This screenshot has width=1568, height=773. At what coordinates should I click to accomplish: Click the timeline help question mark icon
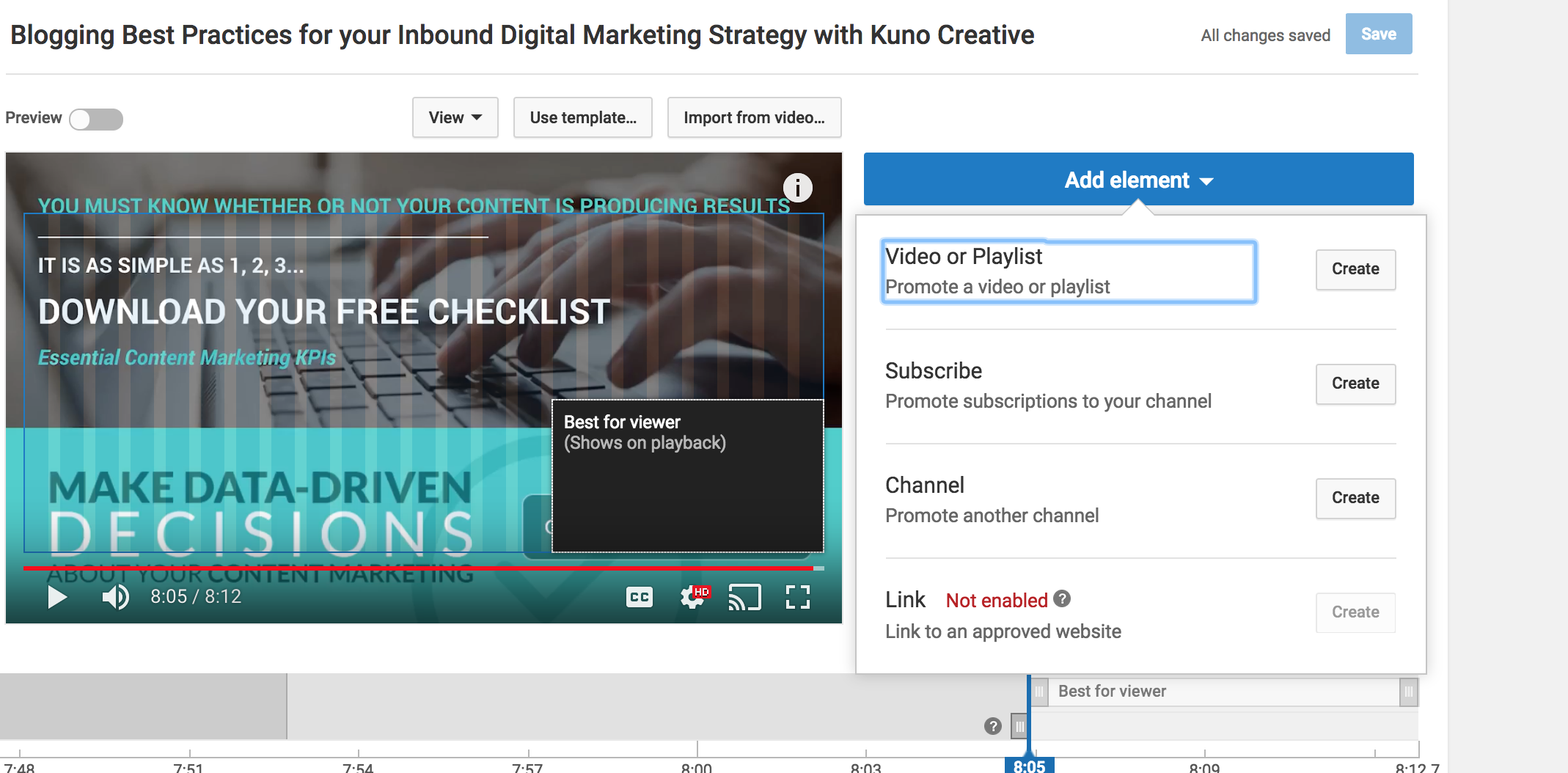point(992,726)
